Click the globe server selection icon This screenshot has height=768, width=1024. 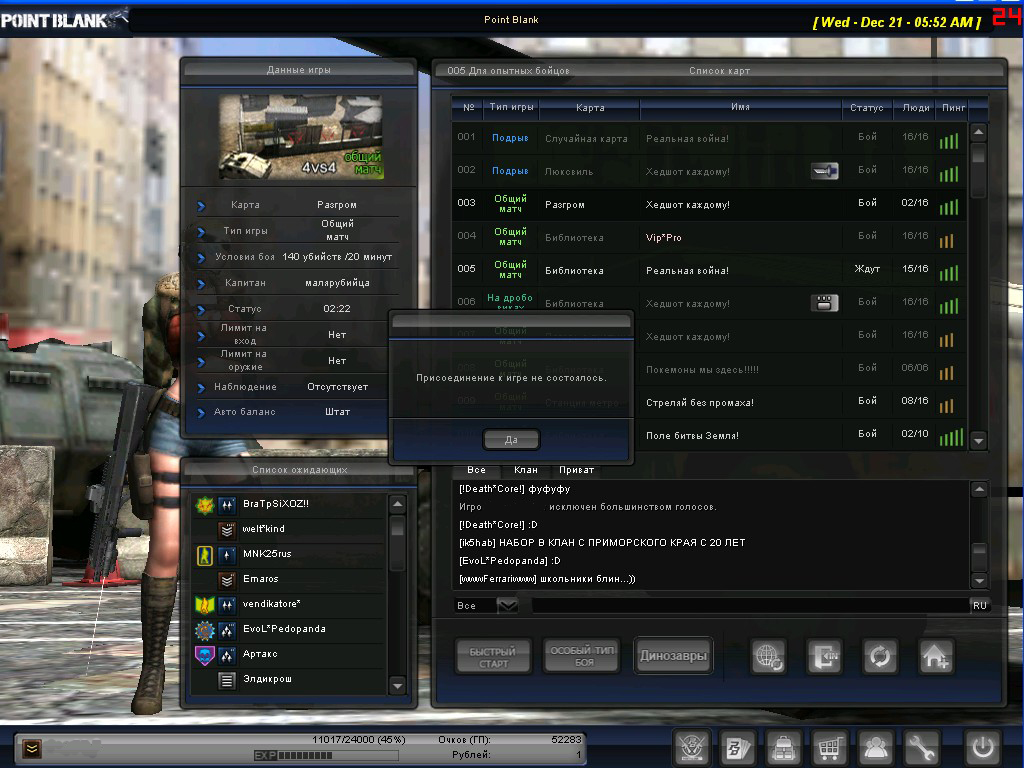[x=768, y=656]
